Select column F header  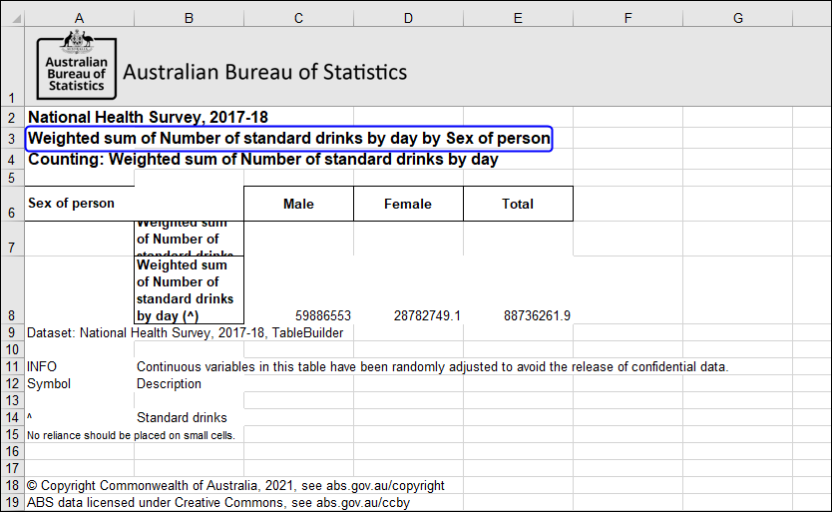[x=628, y=18]
